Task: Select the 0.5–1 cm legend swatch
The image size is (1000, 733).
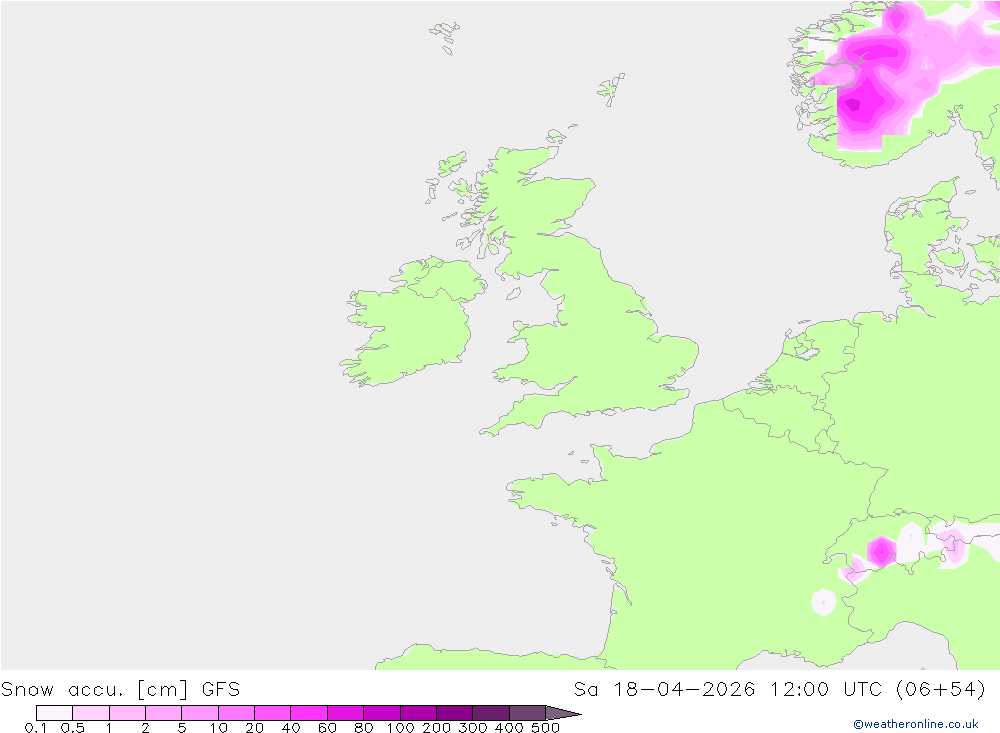Action: (91, 713)
